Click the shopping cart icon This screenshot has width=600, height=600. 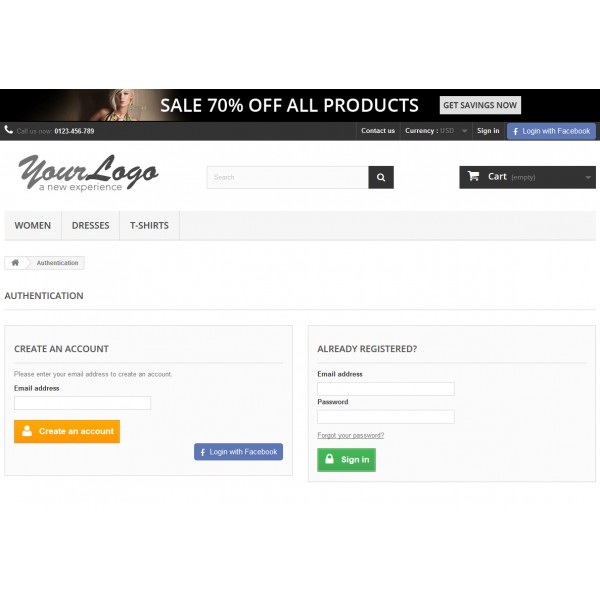click(x=473, y=176)
